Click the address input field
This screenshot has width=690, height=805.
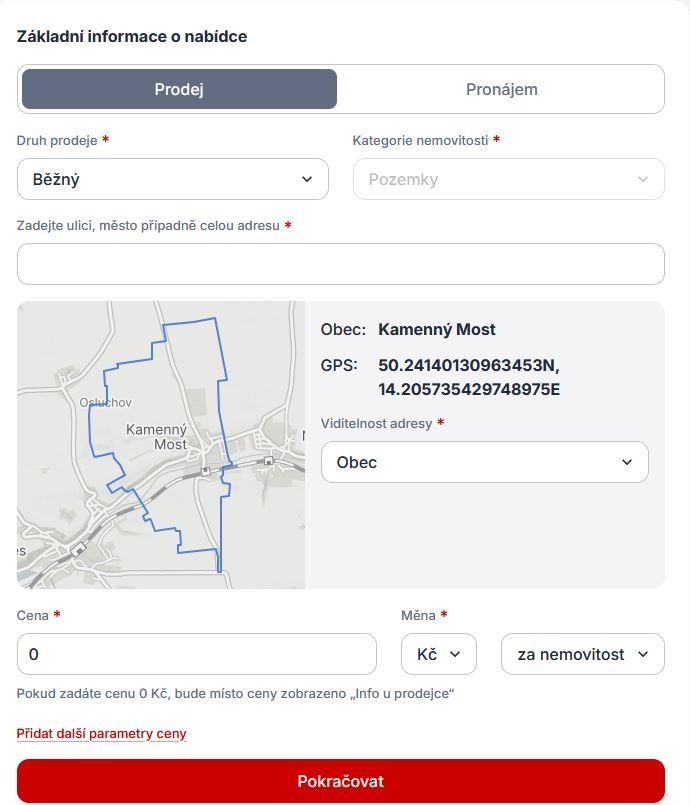(340, 264)
